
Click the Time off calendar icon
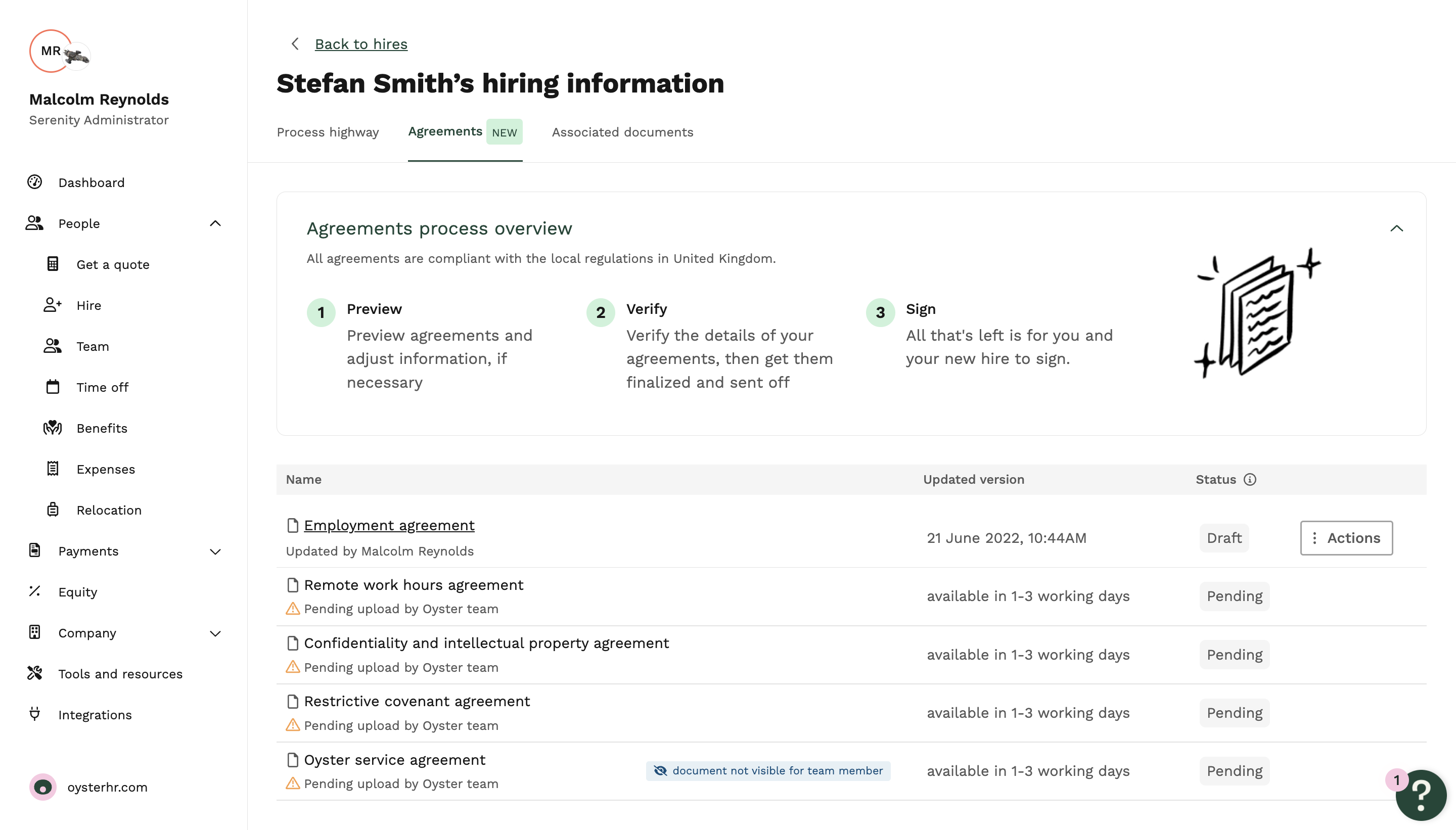53,387
